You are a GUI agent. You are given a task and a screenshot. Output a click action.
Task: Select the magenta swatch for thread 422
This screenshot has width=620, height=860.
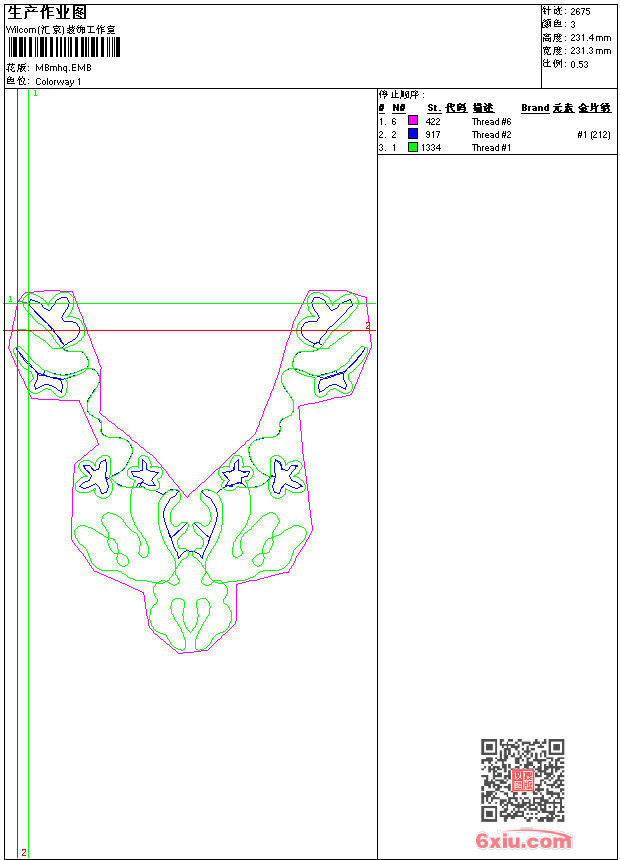pyautogui.click(x=413, y=121)
